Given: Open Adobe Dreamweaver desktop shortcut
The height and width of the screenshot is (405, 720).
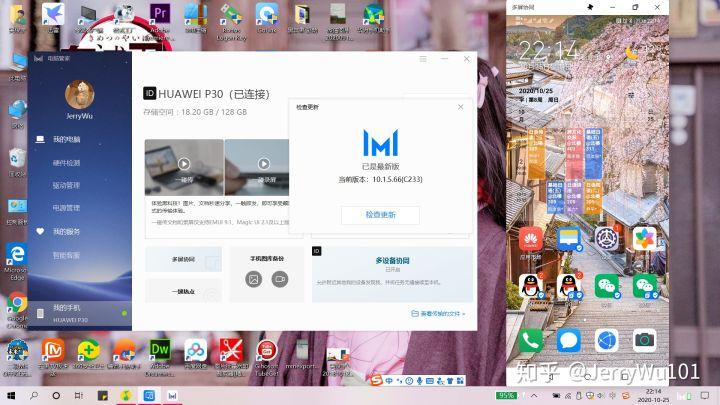Looking at the screenshot, I should click(159, 357).
